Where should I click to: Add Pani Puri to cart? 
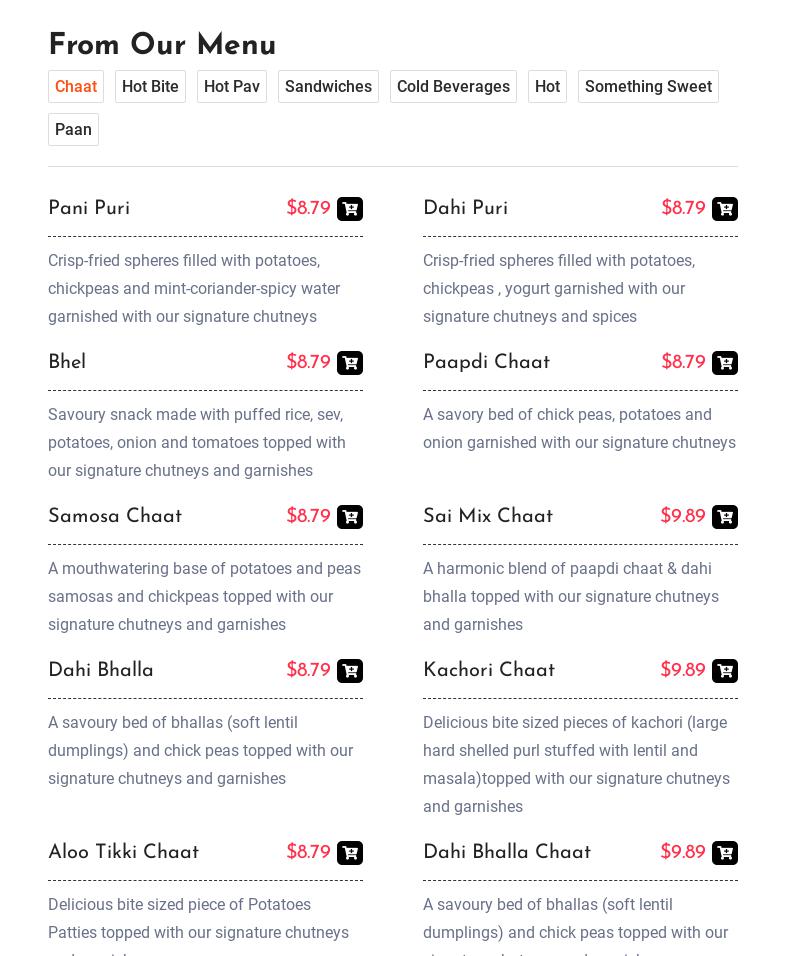tap(350, 209)
